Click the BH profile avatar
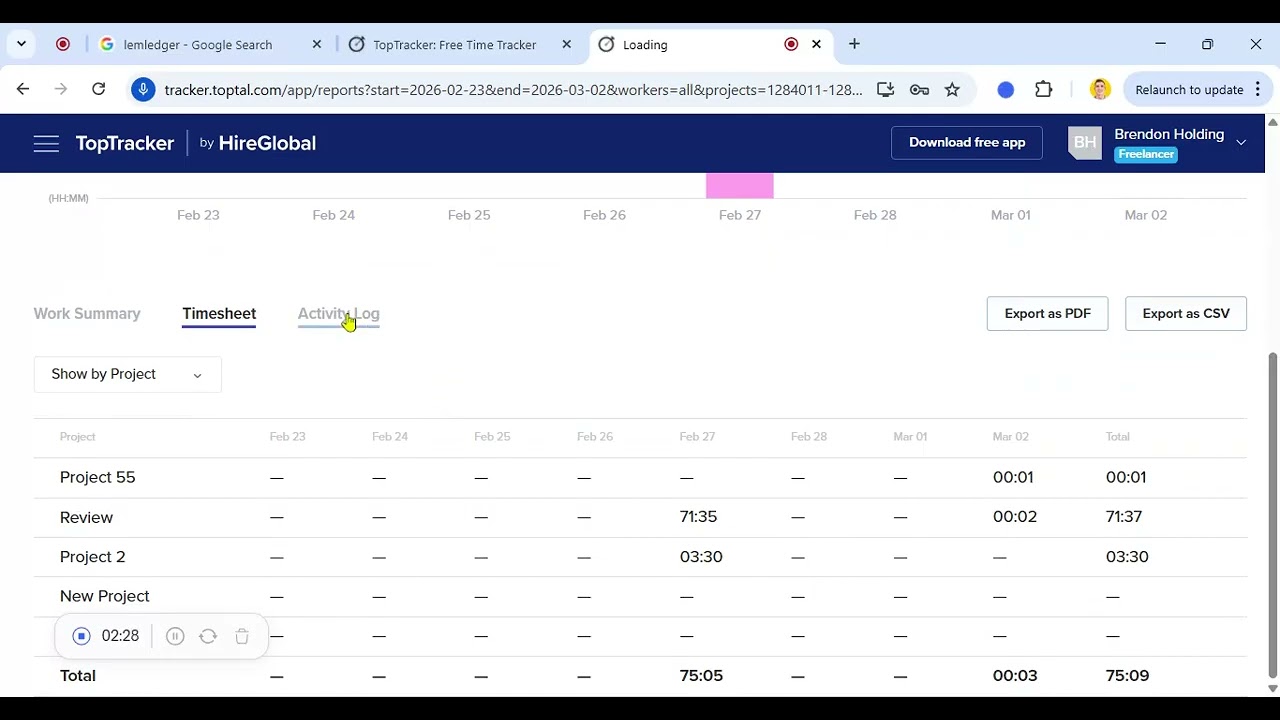Screen dimensions: 1280x720 click(1085, 143)
